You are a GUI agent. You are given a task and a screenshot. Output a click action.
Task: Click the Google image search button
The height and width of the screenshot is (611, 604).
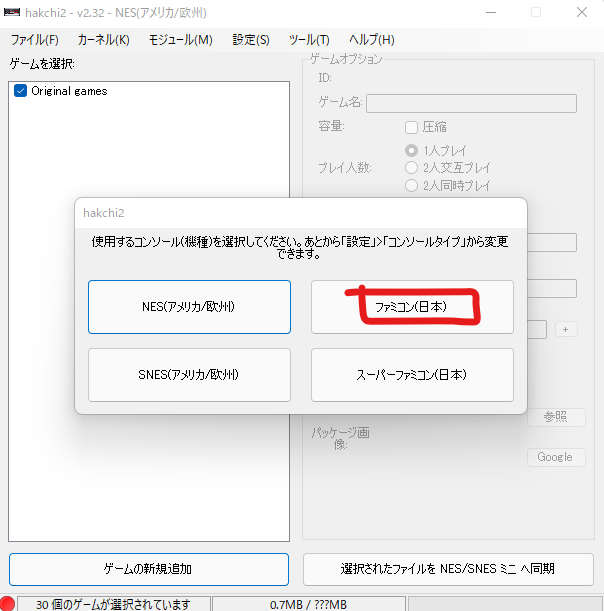[556, 457]
